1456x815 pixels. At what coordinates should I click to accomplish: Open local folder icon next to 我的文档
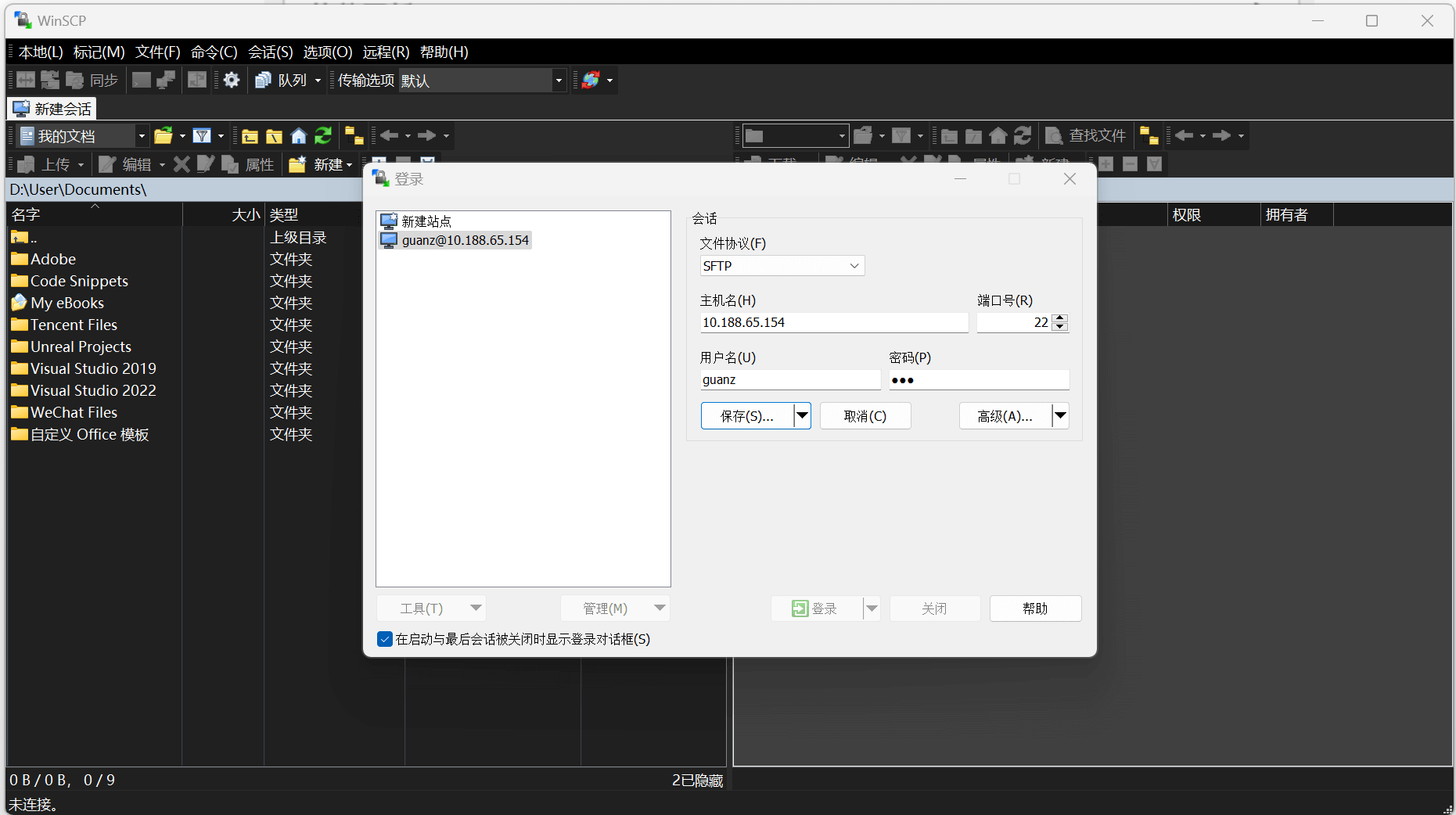(x=164, y=136)
